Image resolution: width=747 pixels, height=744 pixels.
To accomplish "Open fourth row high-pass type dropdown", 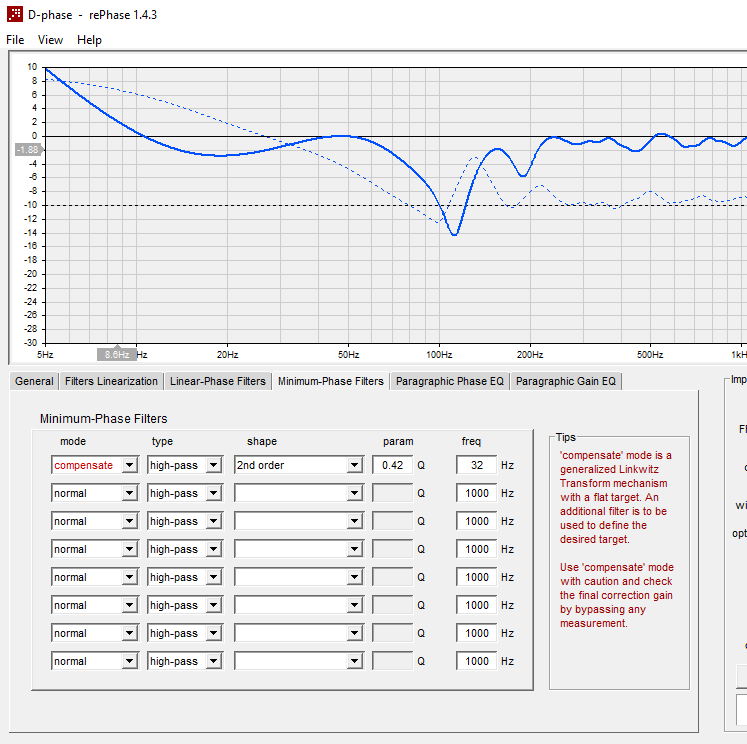I will (x=185, y=549).
